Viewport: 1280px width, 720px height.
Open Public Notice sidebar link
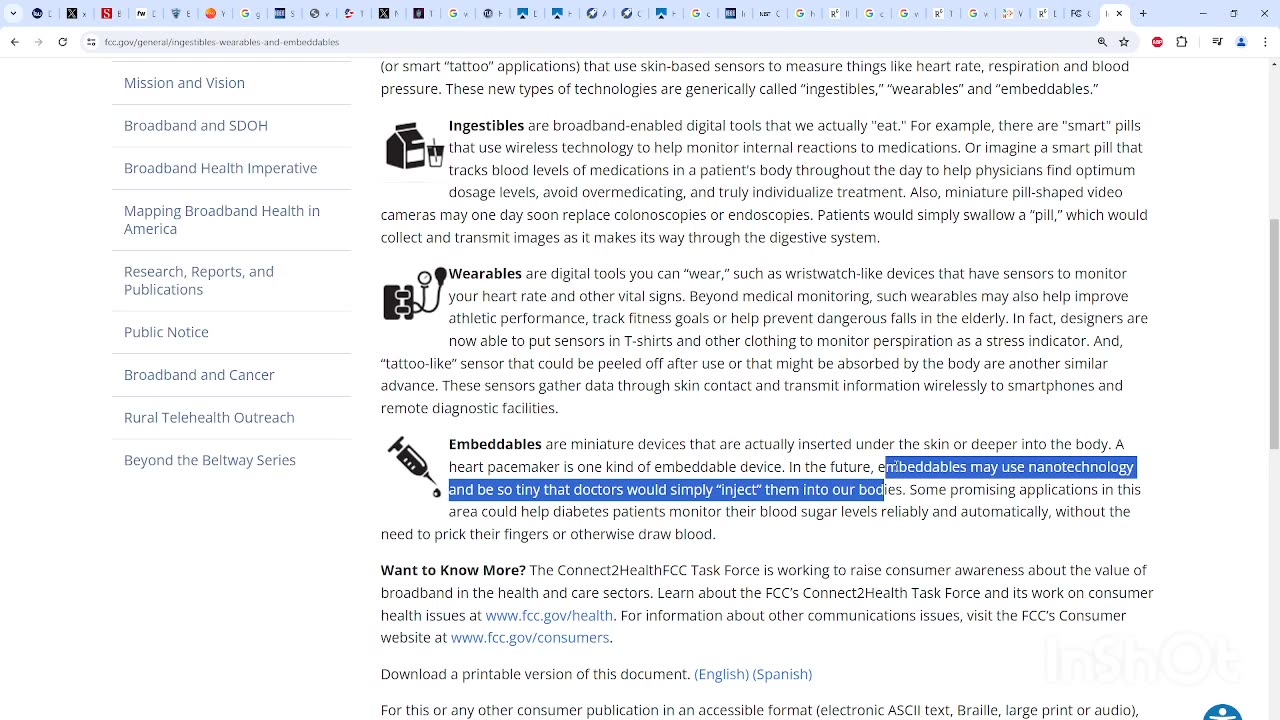point(166,332)
